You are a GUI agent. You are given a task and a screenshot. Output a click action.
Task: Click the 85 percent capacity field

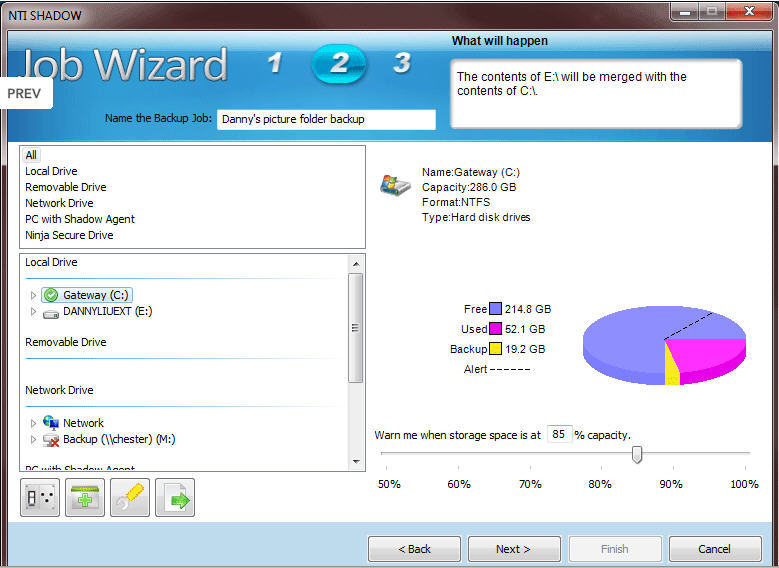pos(559,434)
